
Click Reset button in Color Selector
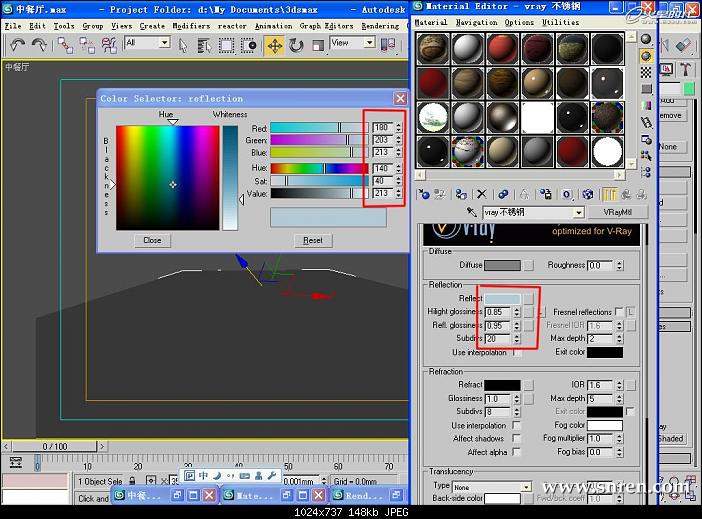pyautogui.click(x=312, y=240)
